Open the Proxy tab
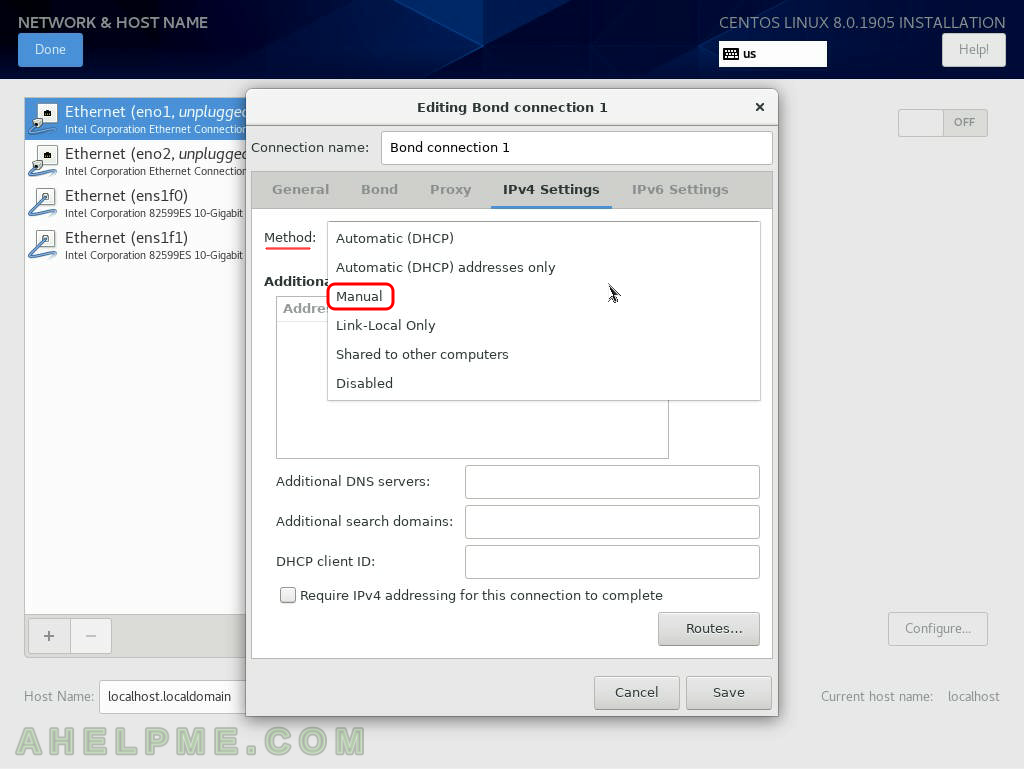The width and height of the screenshot is (1024, 769). click(x=451, y=190)
